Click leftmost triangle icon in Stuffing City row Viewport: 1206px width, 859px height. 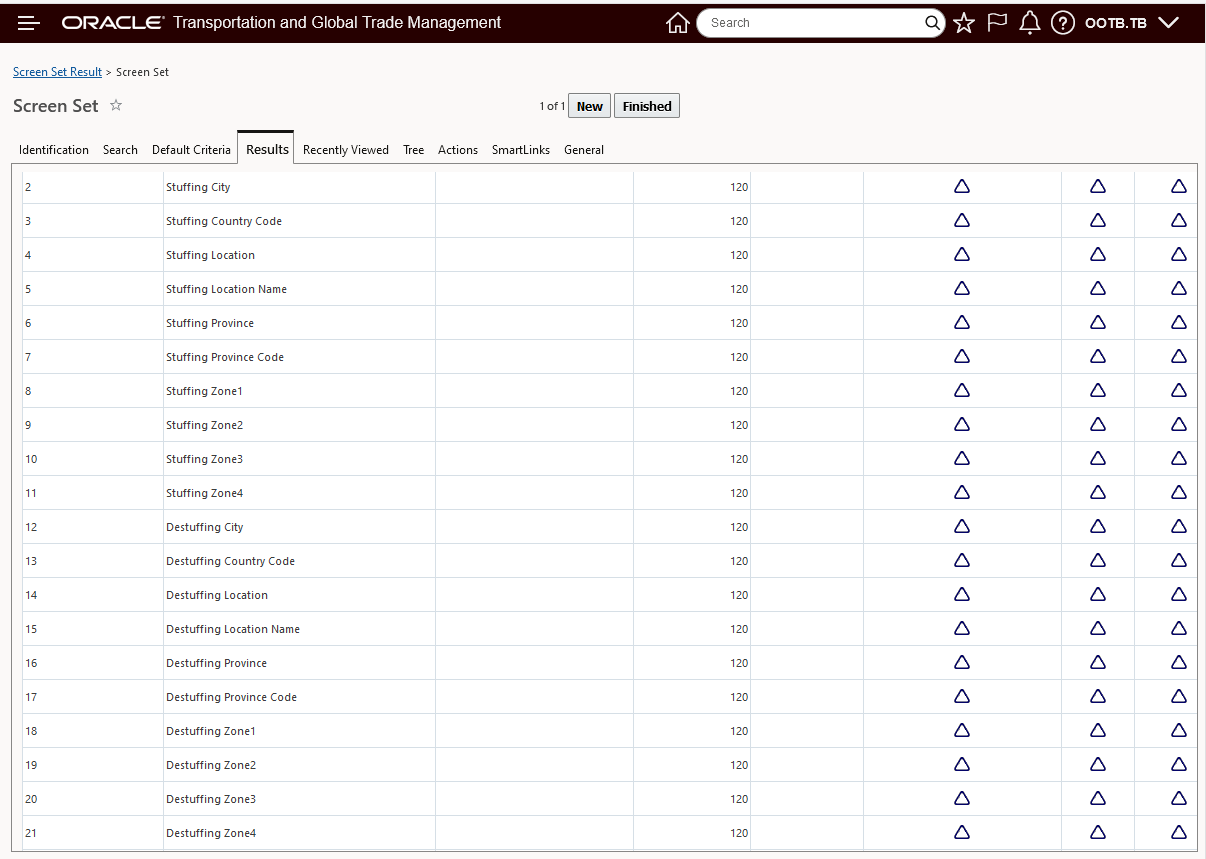pyautogui.click(x=962, y=187)
